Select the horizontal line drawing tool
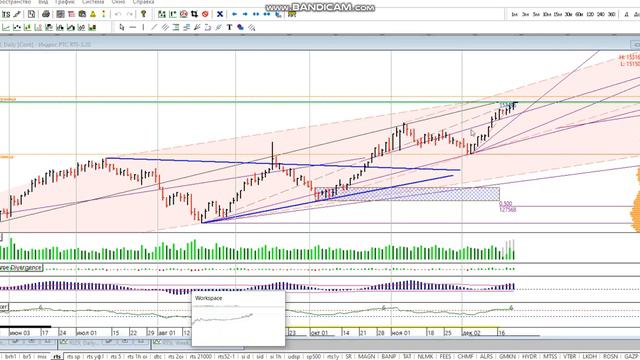 [133, 27]
